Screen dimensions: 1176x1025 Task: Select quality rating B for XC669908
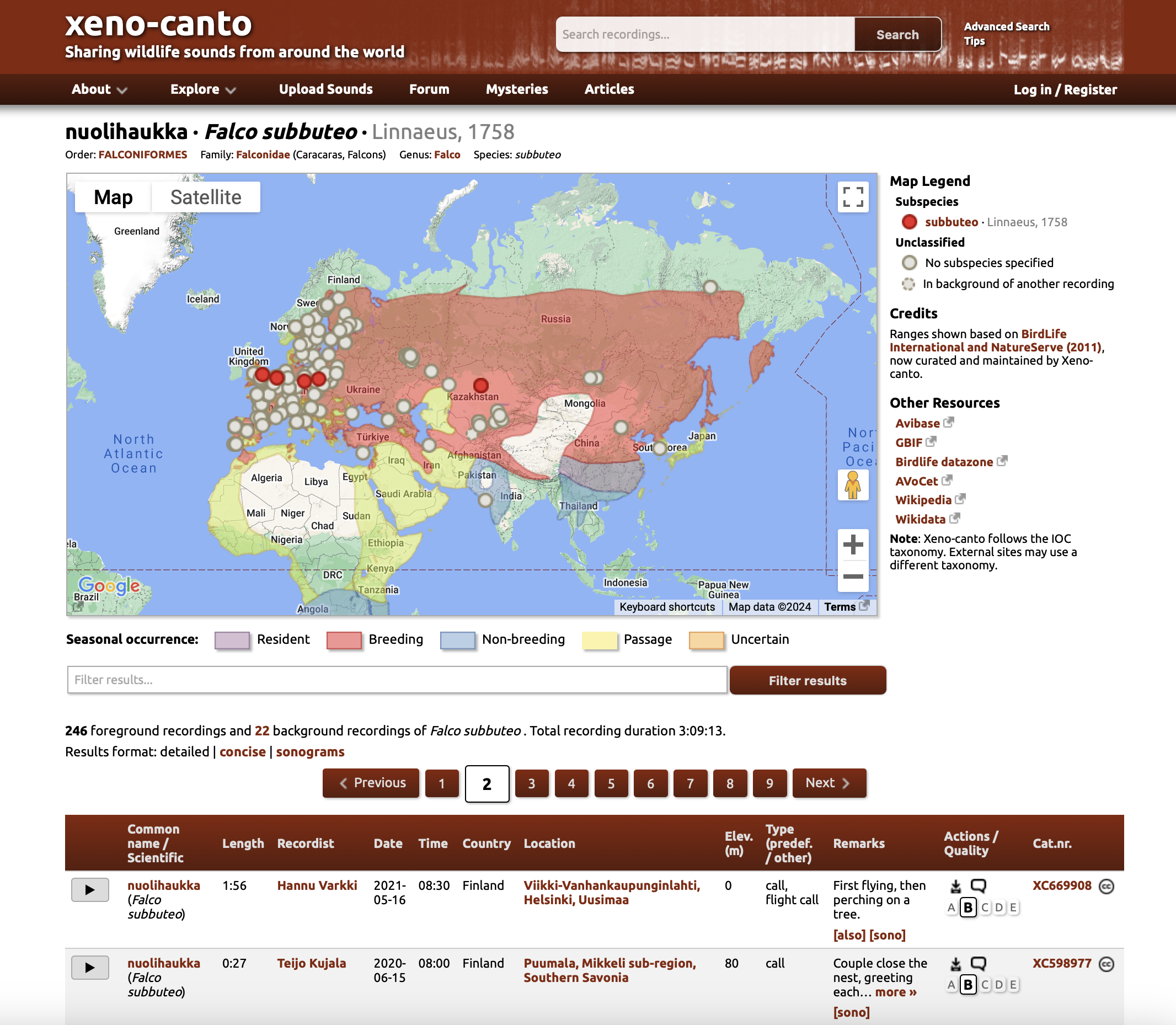(968, 907)
